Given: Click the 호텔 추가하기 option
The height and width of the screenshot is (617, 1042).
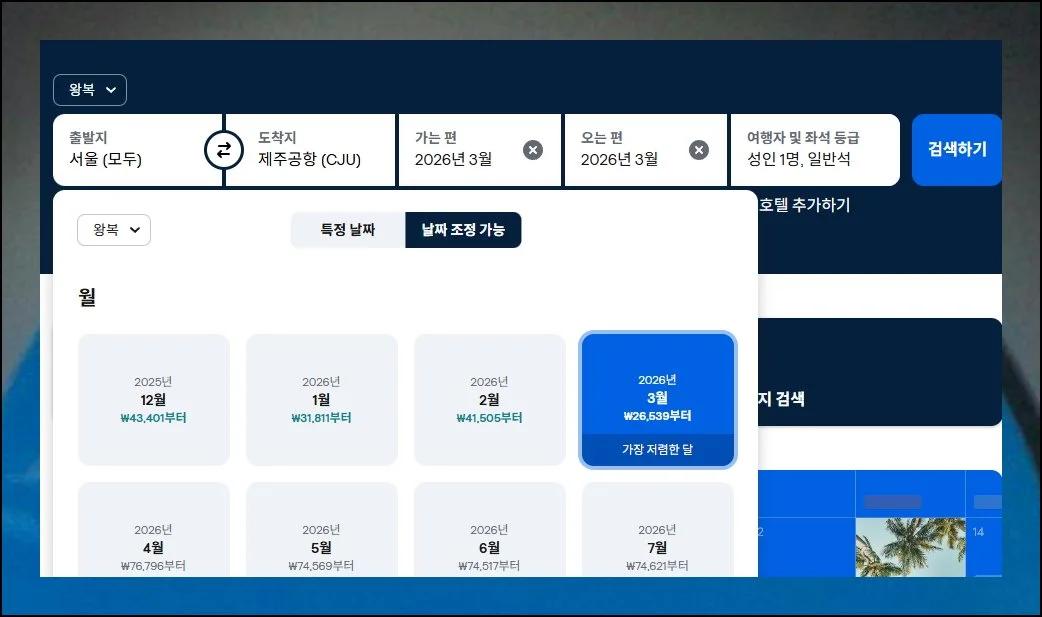Looking at the screenshot, I should 804,205.
